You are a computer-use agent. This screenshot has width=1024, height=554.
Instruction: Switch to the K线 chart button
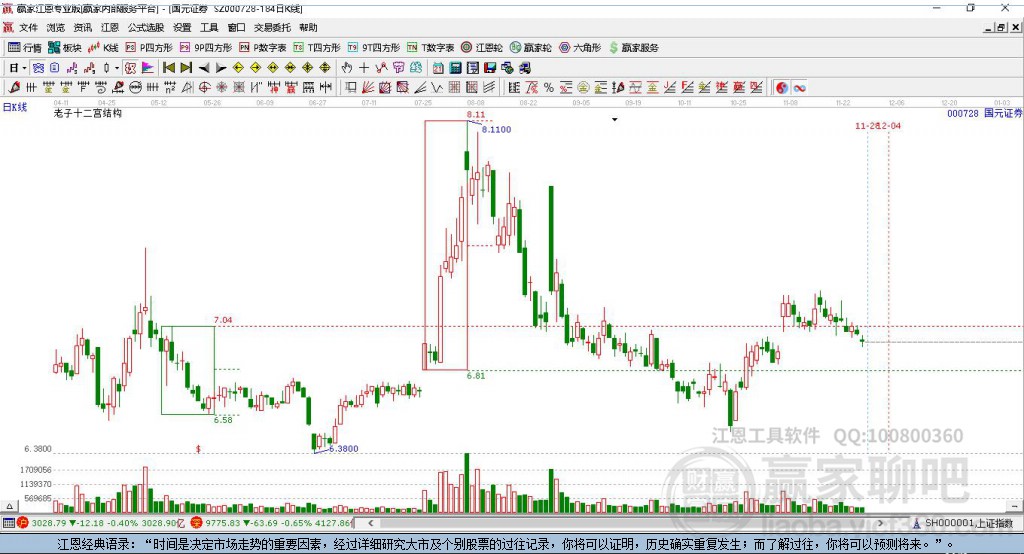(103, 48)
